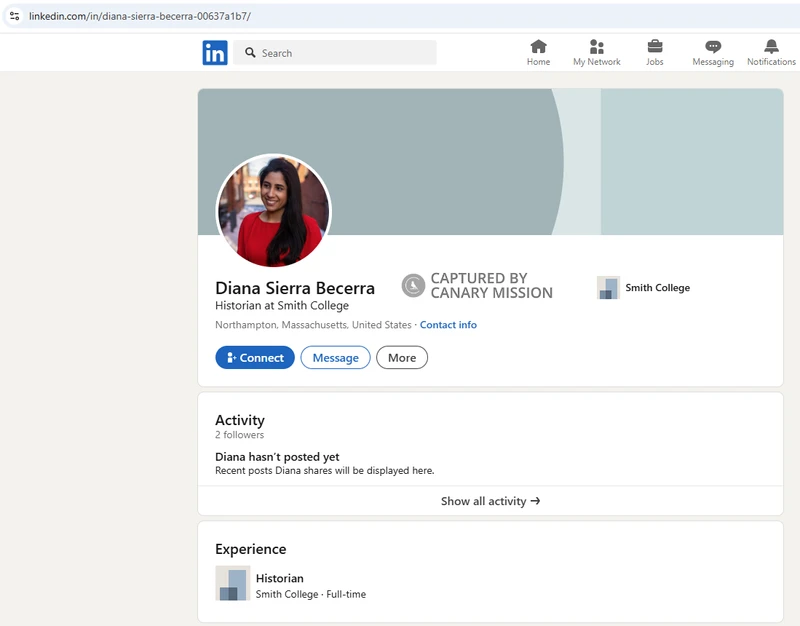
Task: Click the site info icon in address bar
Action: 14,16
